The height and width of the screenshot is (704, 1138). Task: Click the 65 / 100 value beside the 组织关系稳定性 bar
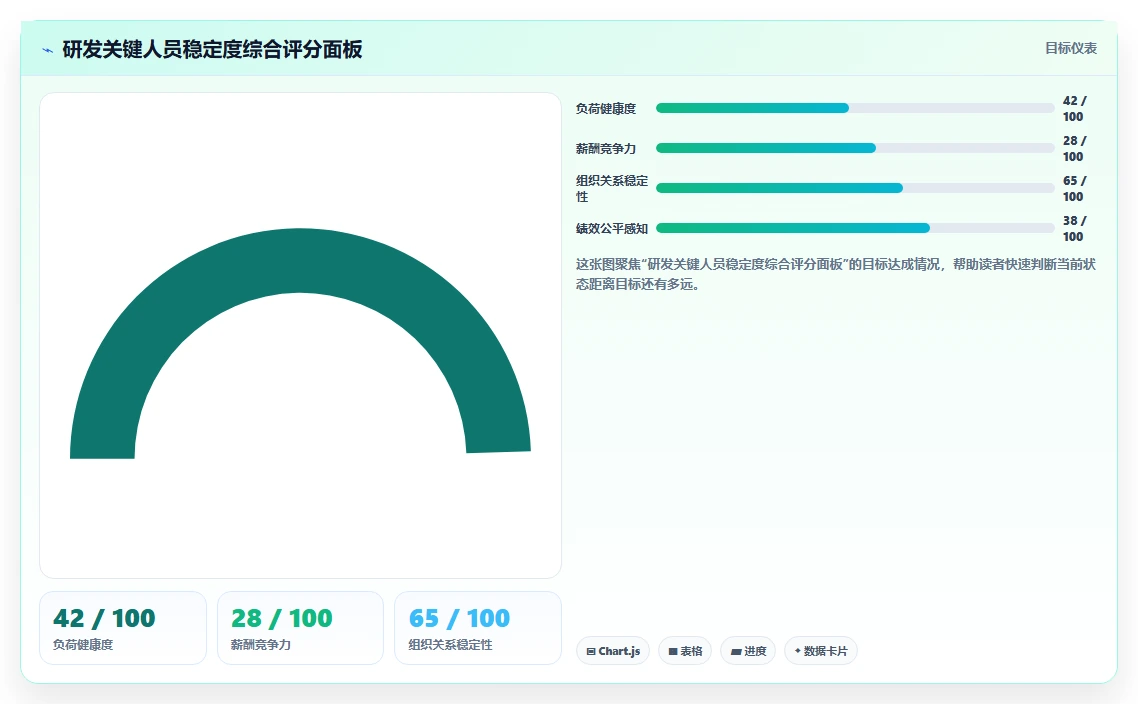point(1074,188)
